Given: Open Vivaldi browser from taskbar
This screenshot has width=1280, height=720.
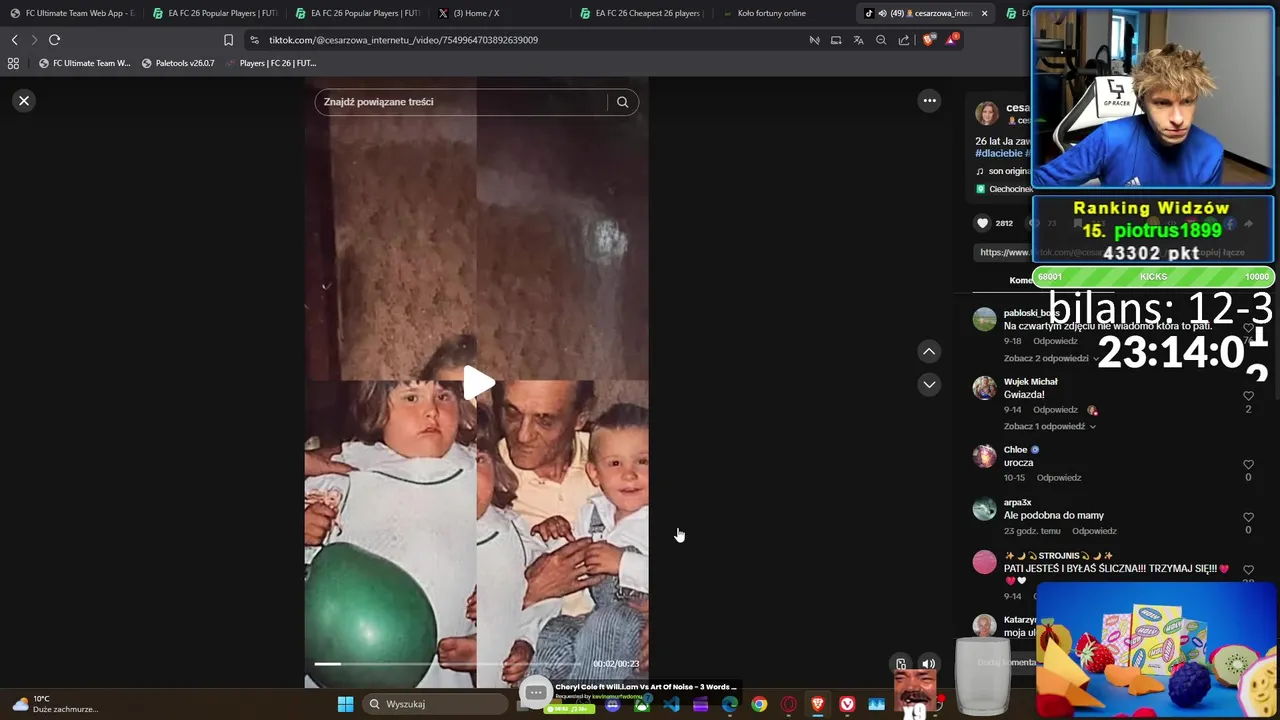Looking at the screenshot, I should point(847,704).
